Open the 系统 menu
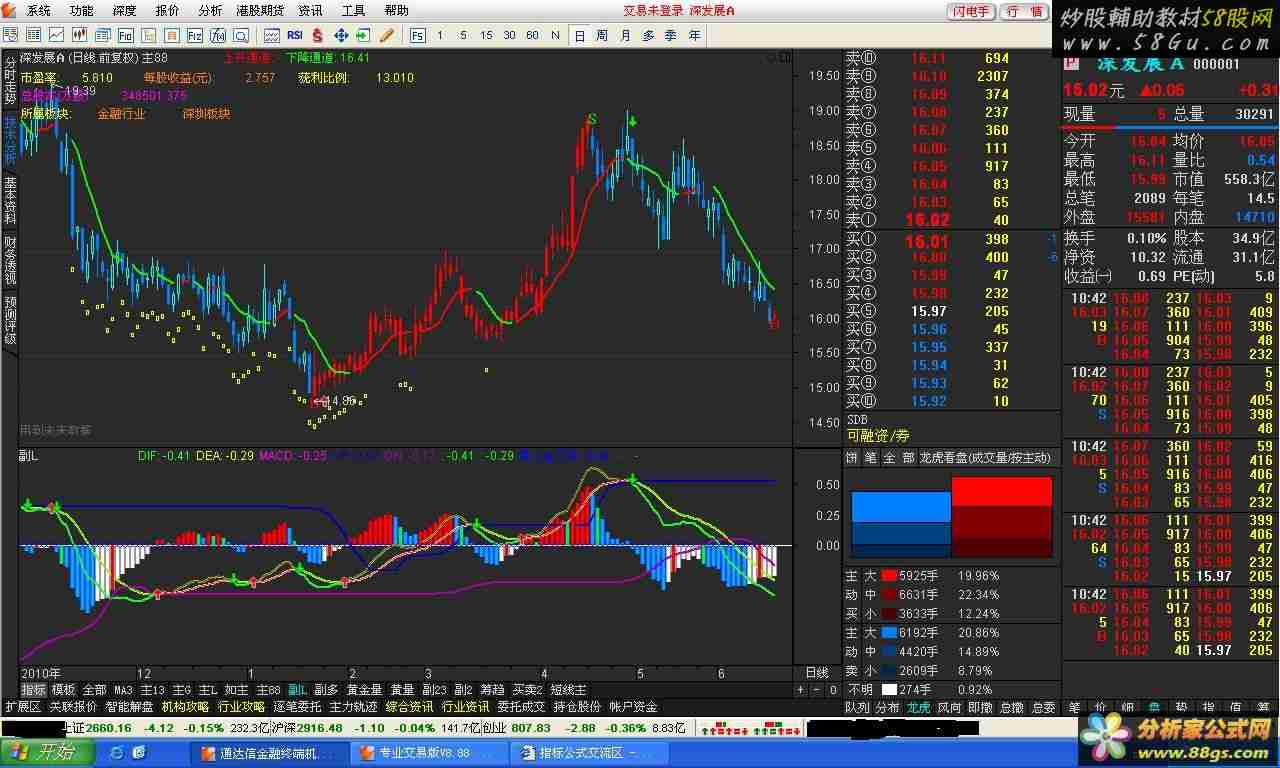The image size is (1280, 768). click(38, 11)
